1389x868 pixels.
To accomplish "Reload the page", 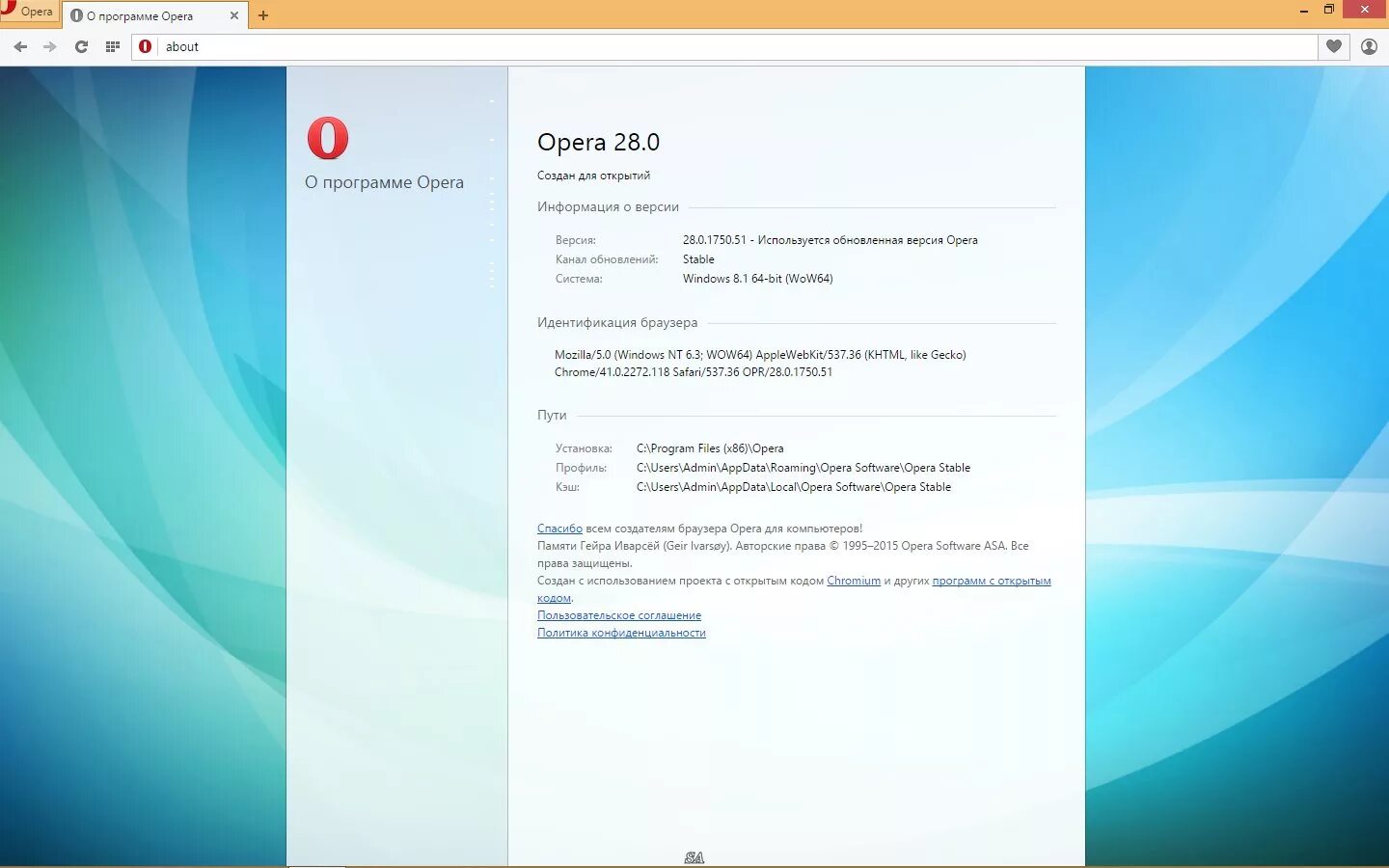I will click(81, 46).
